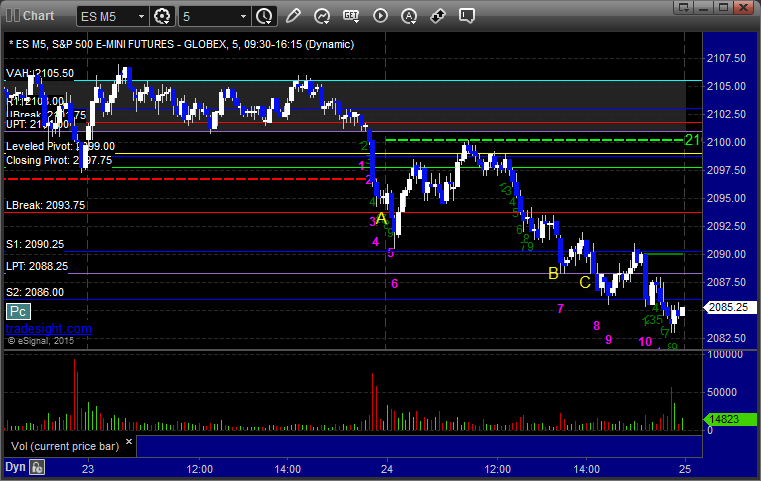This screenshot has width=761, height=481.
Task: Open the studies chart-line icon menu
Action: [x=322, y=16]
